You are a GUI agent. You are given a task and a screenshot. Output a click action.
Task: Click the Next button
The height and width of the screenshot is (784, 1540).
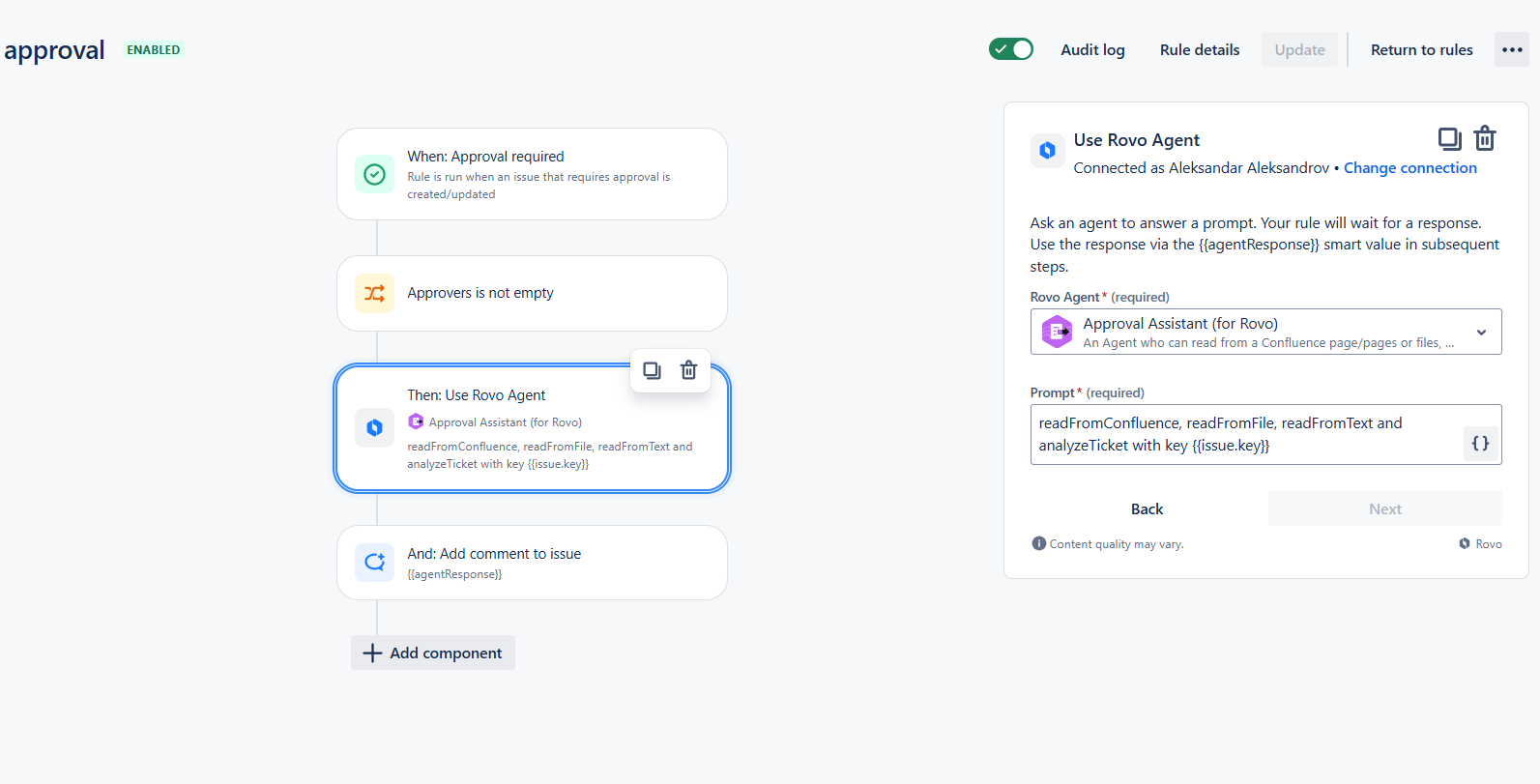tap(1384, 508)
